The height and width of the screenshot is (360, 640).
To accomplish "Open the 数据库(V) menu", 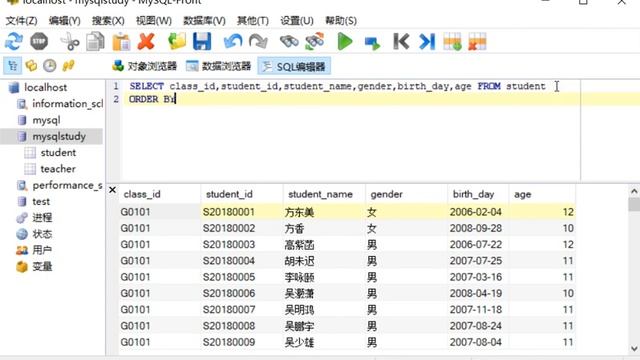I will (x=204, y=21).
